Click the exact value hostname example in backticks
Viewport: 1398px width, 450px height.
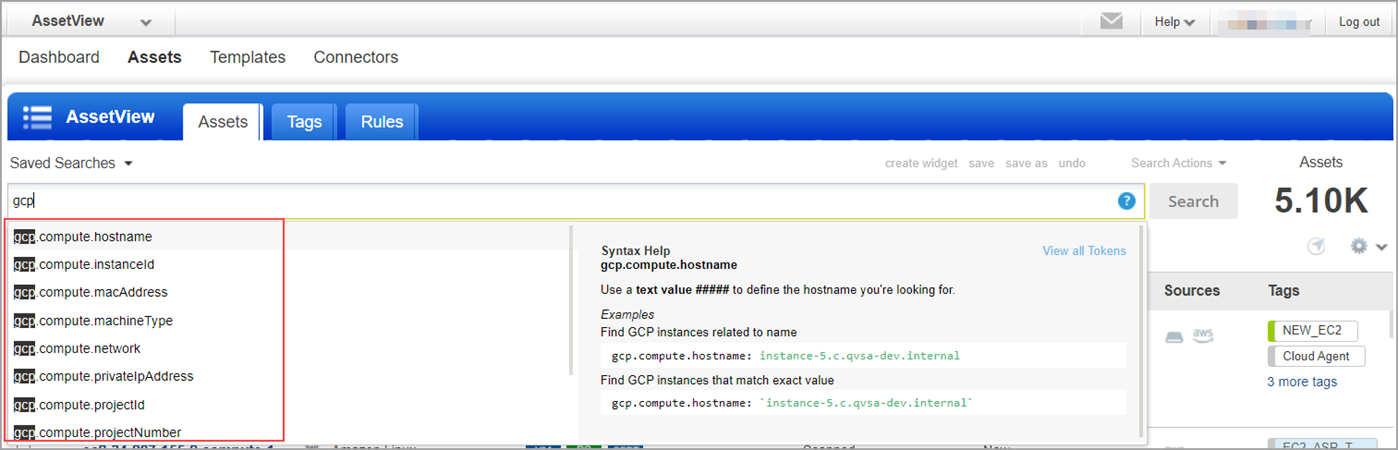(x=863, y=402)
